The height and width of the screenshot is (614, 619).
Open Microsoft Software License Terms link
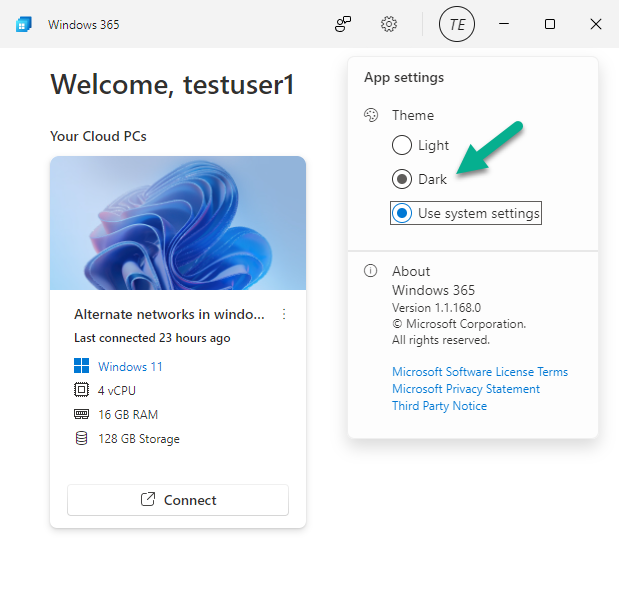coord(480,372)
